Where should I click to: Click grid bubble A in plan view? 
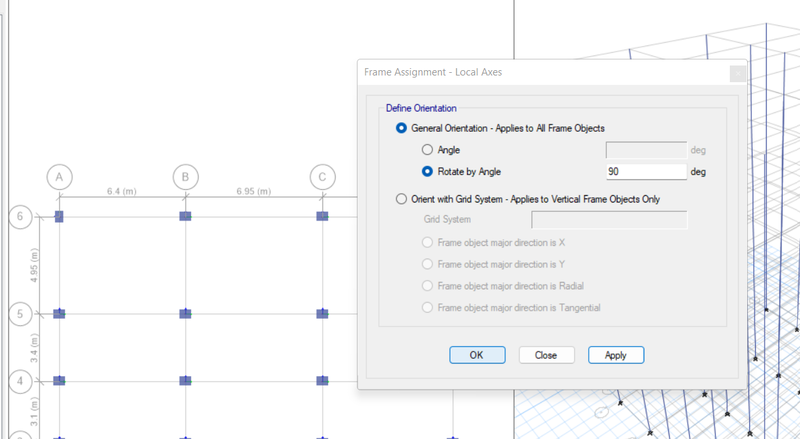59,177
